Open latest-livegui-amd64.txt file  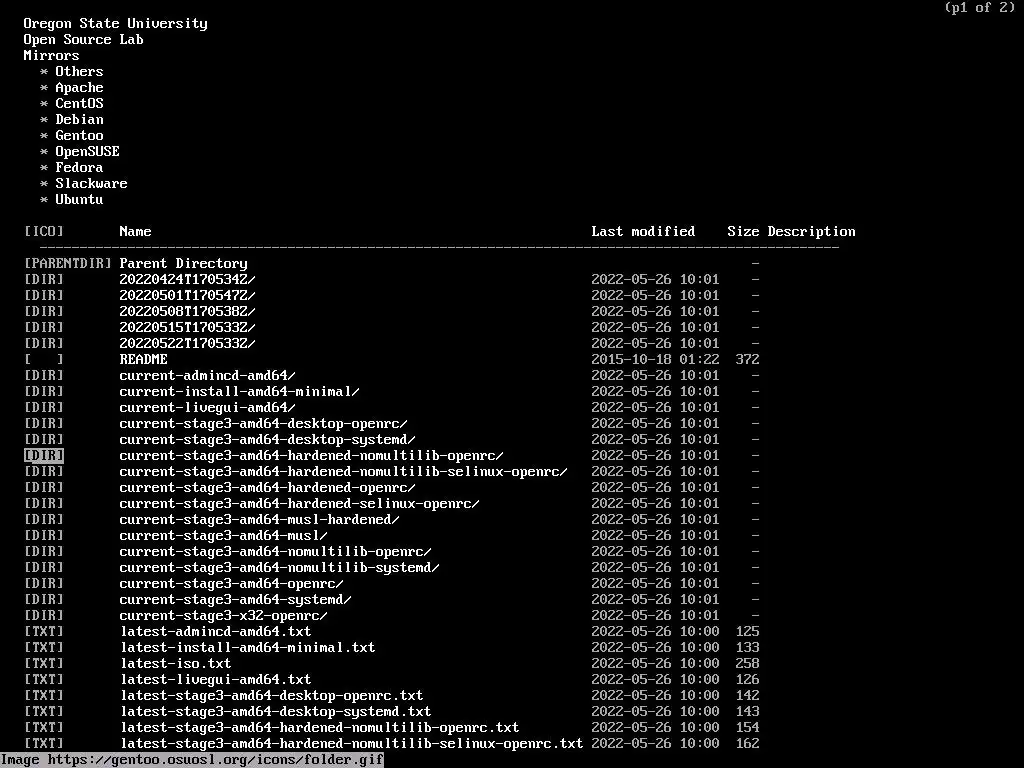[x=216, y=679]
